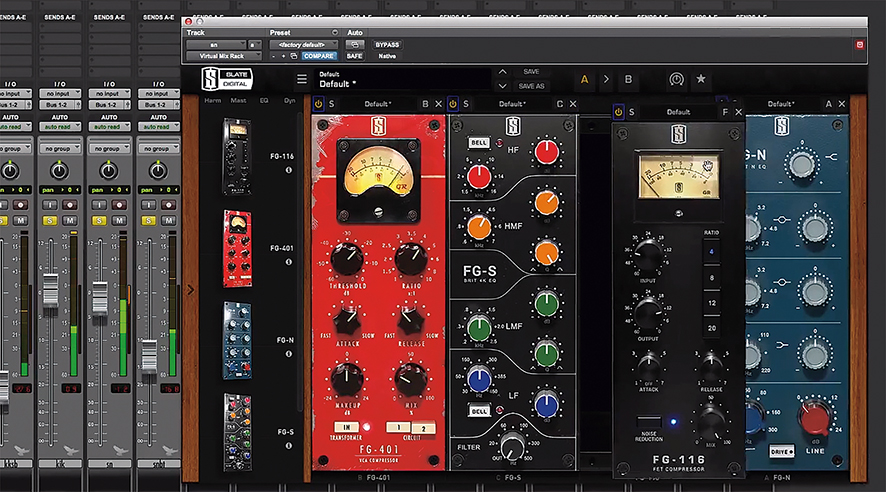Switch to the Dyn library tab
This screenshot has height=492, width=886.
[289, 101]
